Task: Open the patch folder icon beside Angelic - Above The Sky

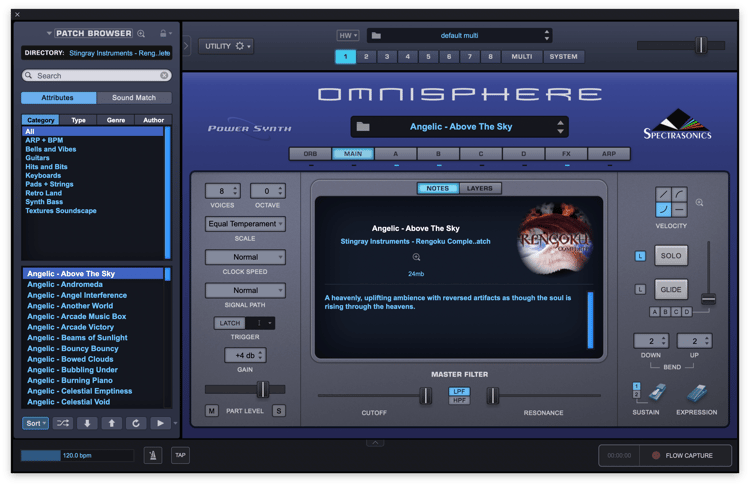Action: (363, 127)
